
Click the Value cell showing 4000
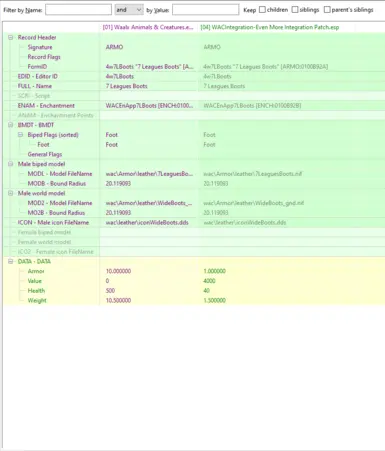209,281
